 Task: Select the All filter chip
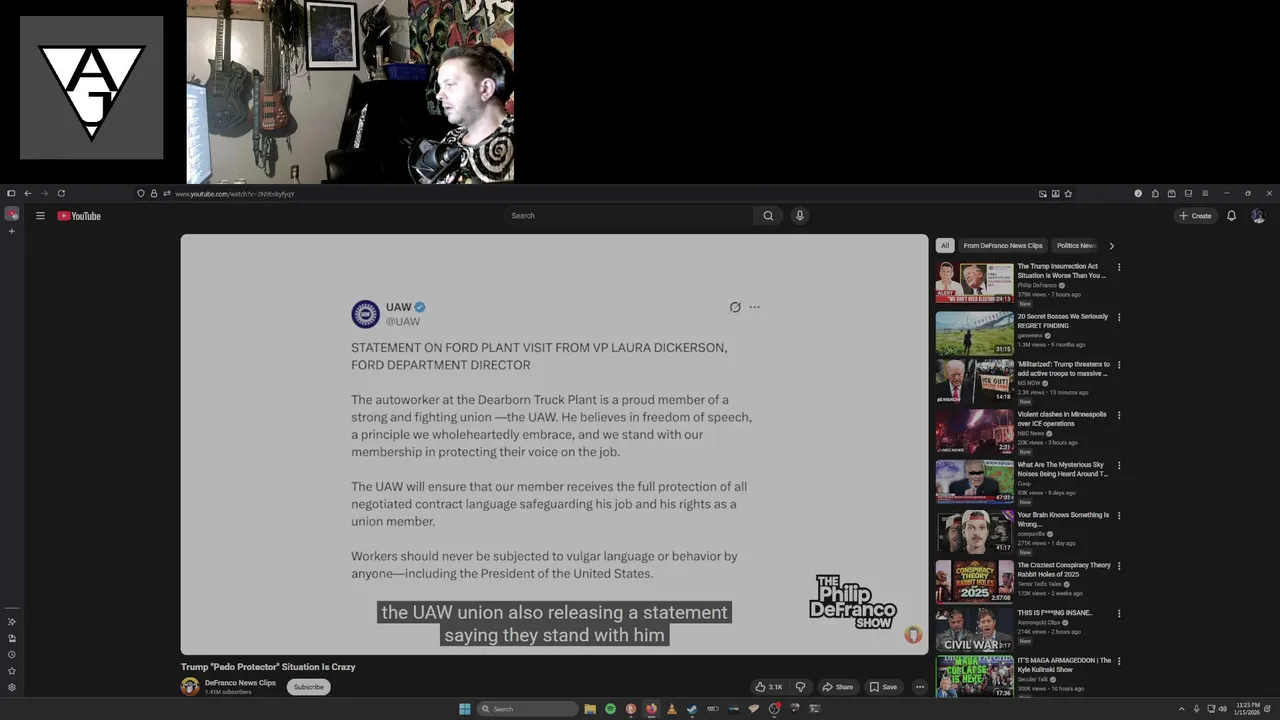click(945, 245)
